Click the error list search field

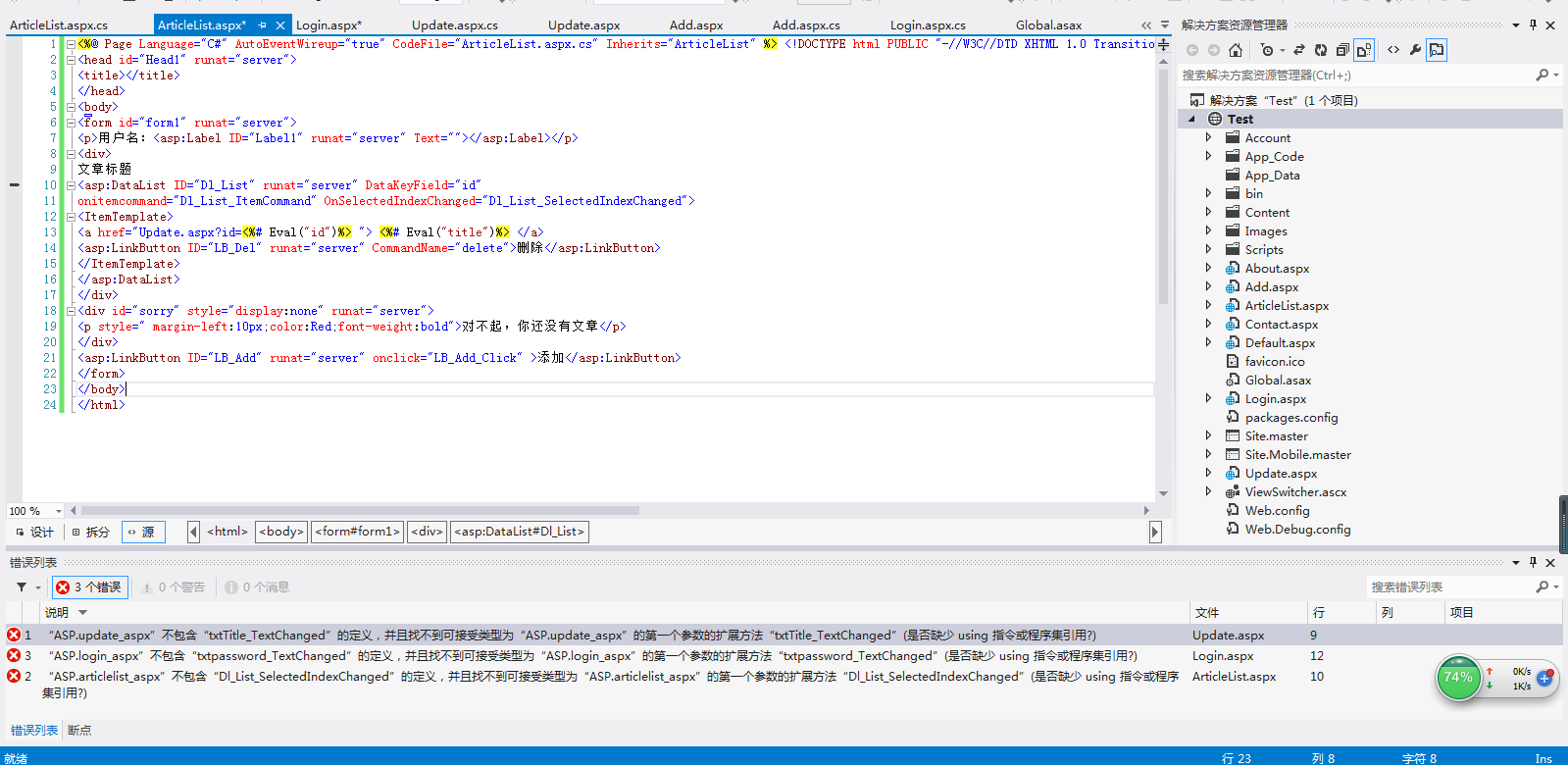[1449, 586]
